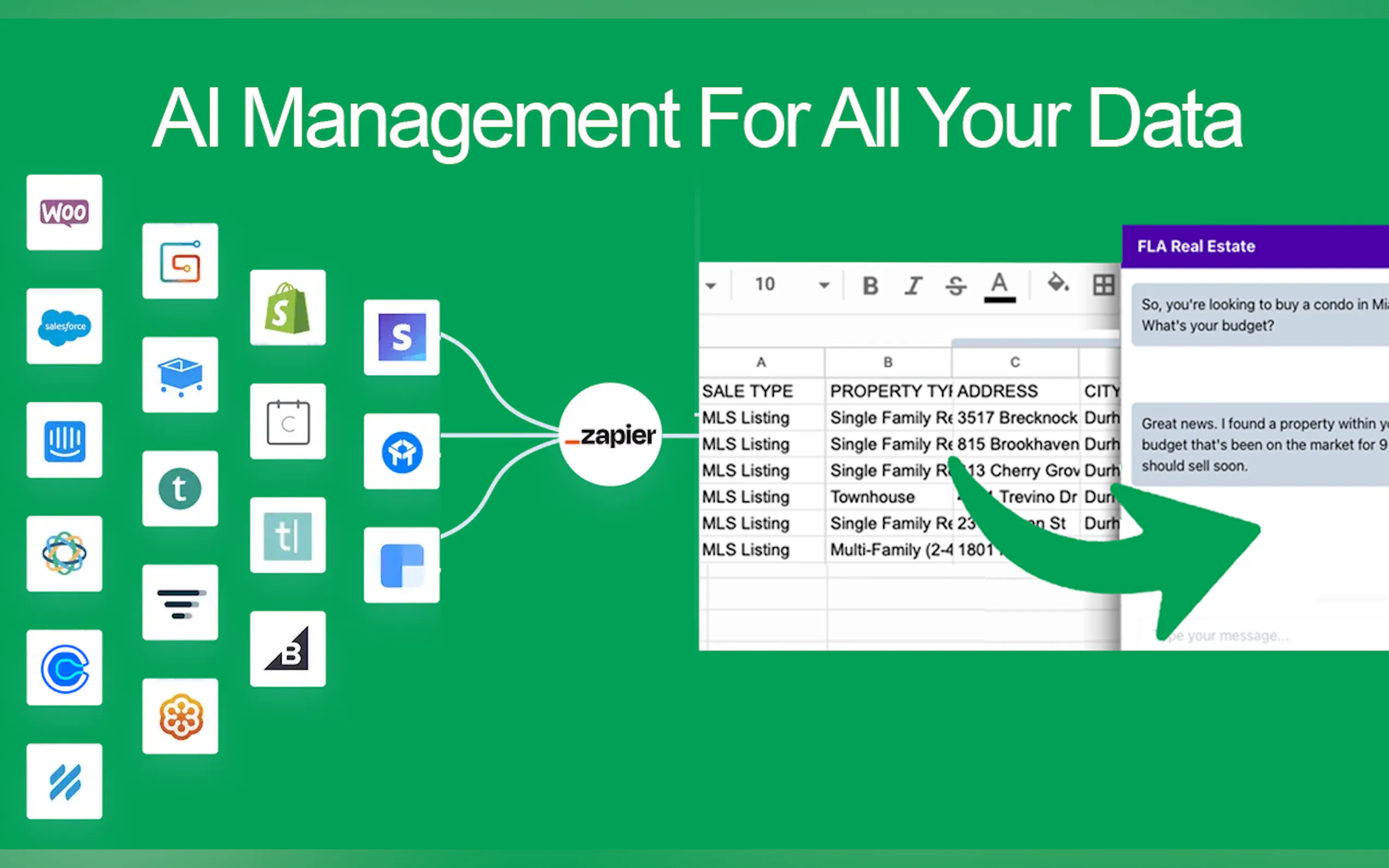Click the WooCommerce app icon
This screenshot has width=1389, height=868.
tap(65, 213)
